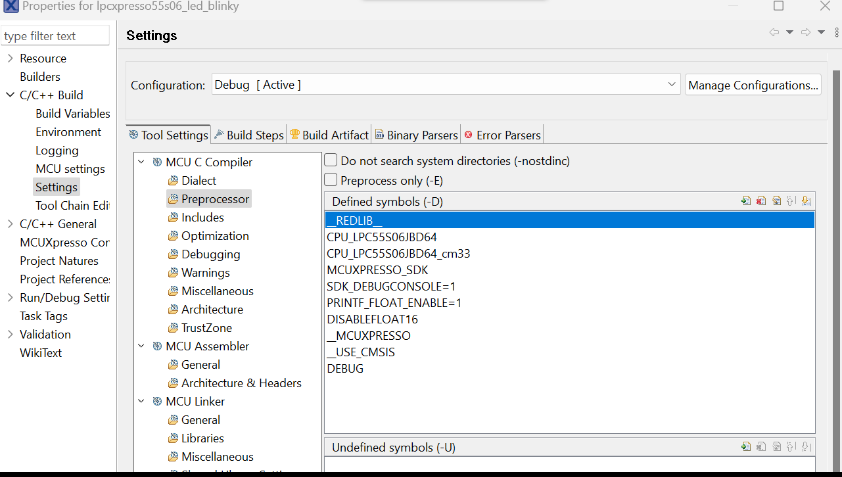Open the Error Parsers tab
The width and height of the screenshot is (842, 477).
pos(502,135)
